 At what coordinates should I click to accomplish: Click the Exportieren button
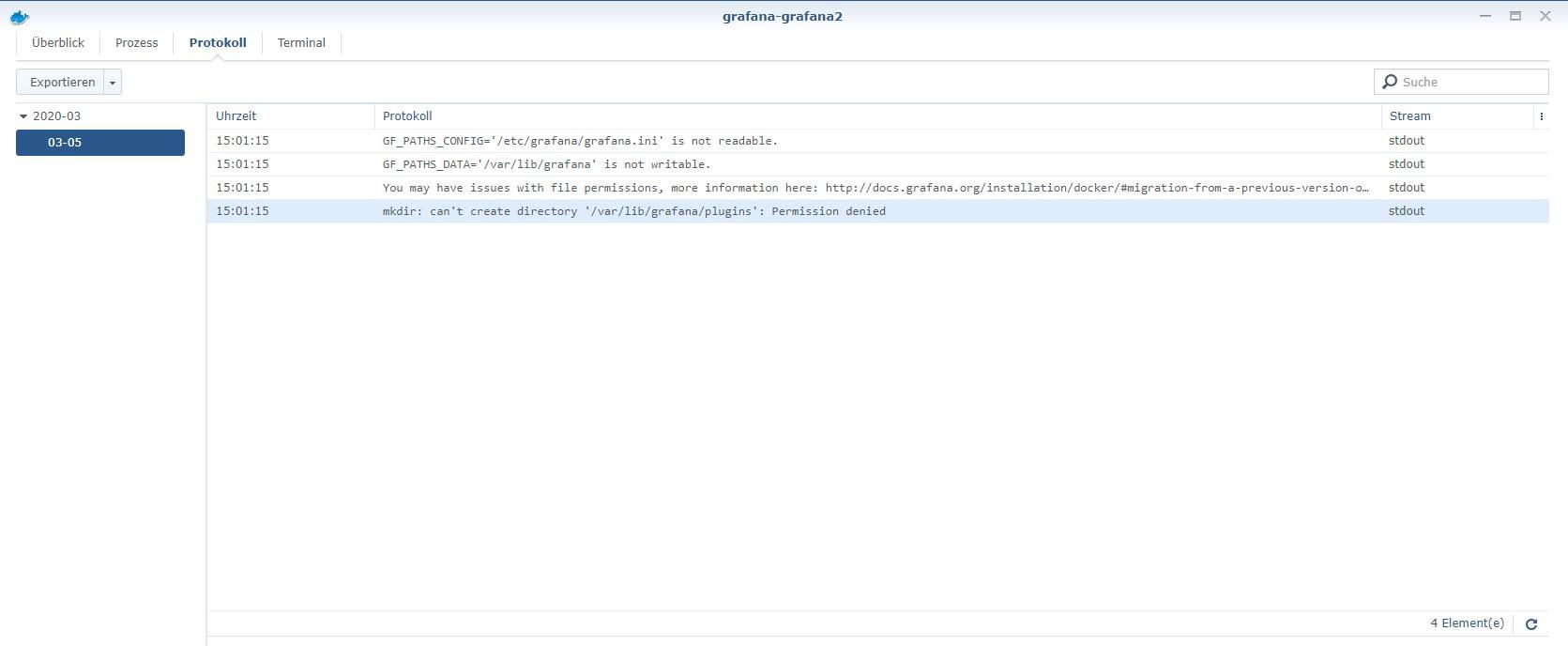(x=62, y=83)
